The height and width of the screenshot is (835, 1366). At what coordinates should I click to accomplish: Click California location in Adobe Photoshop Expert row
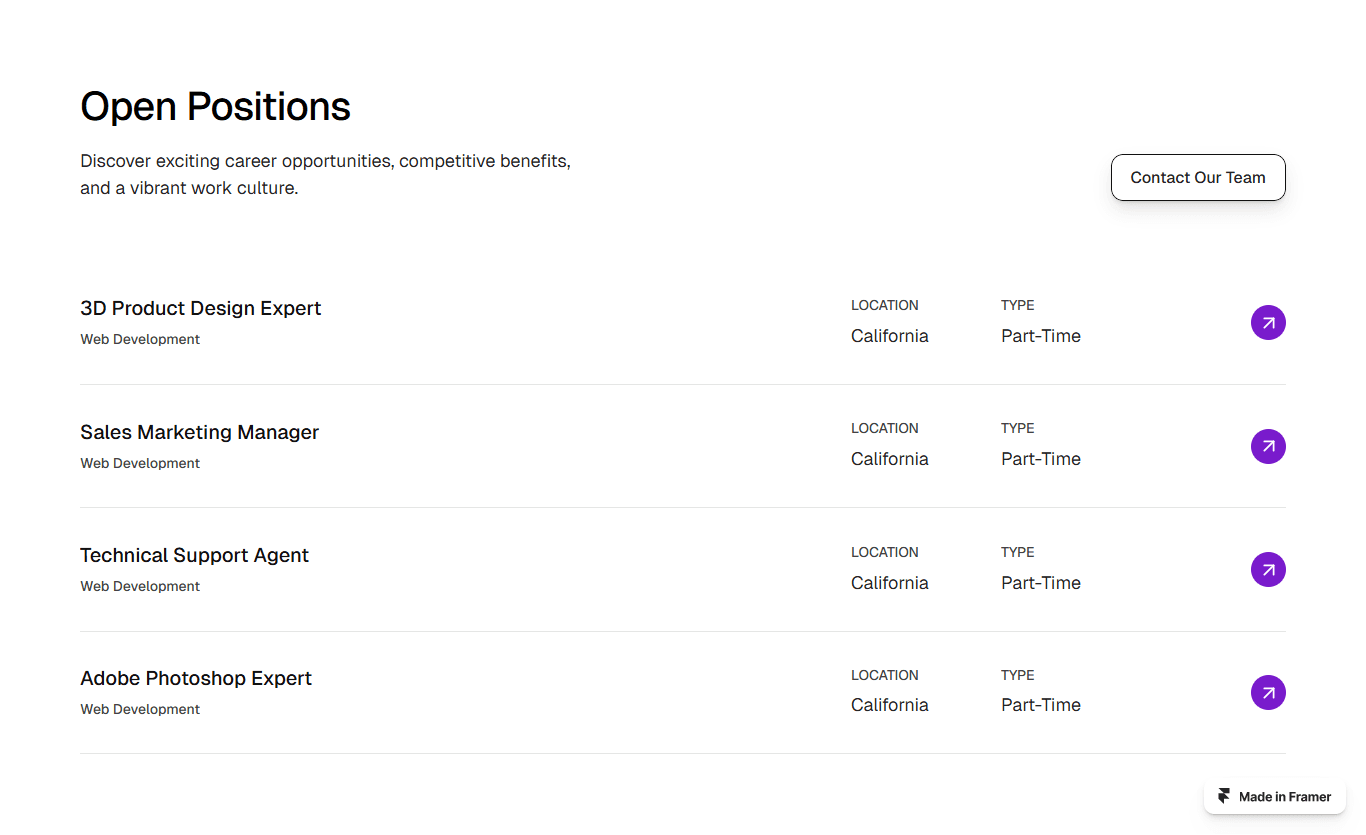pos(890,705)
